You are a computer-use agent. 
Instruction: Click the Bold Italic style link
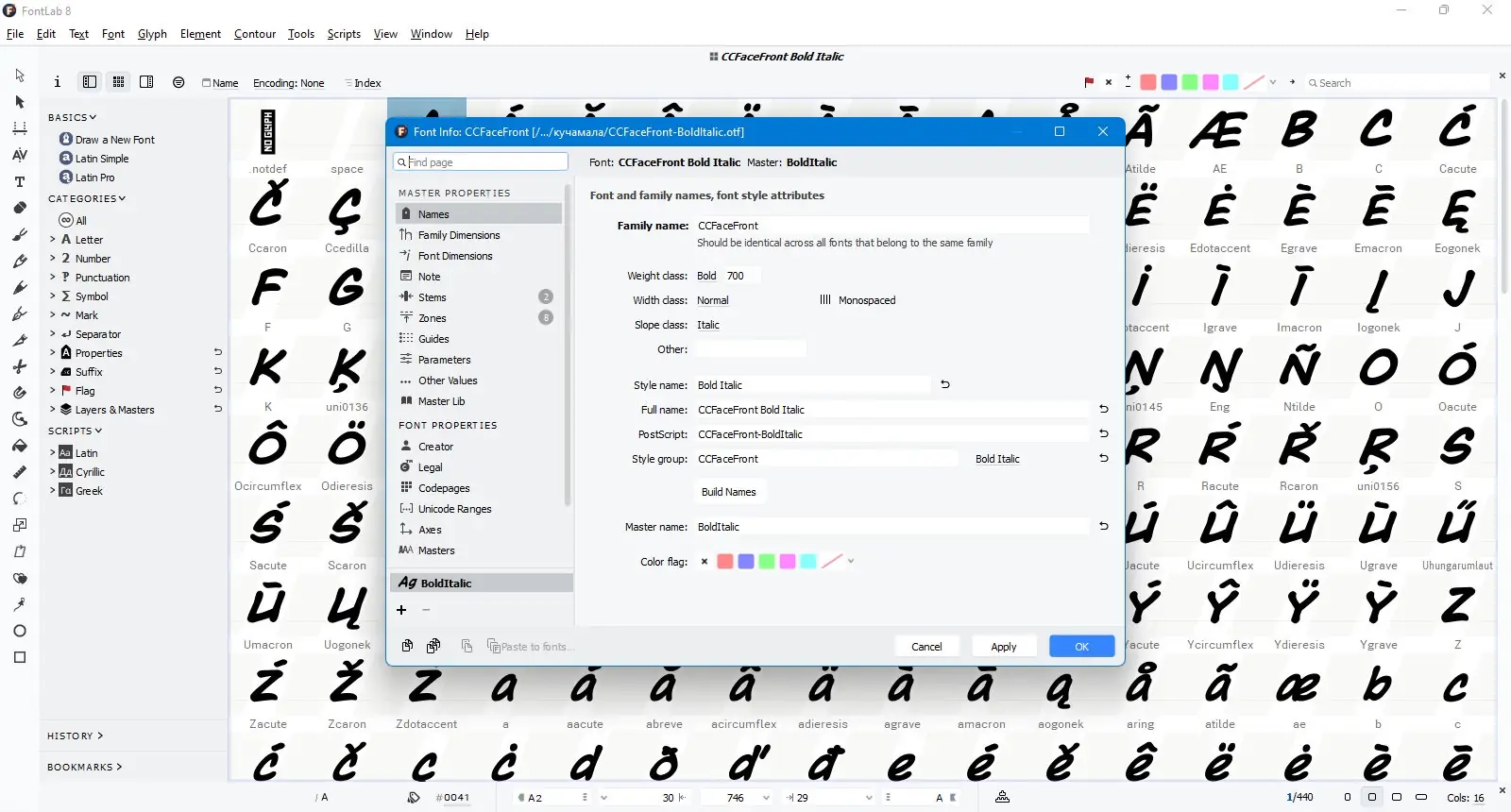point(997,459)
